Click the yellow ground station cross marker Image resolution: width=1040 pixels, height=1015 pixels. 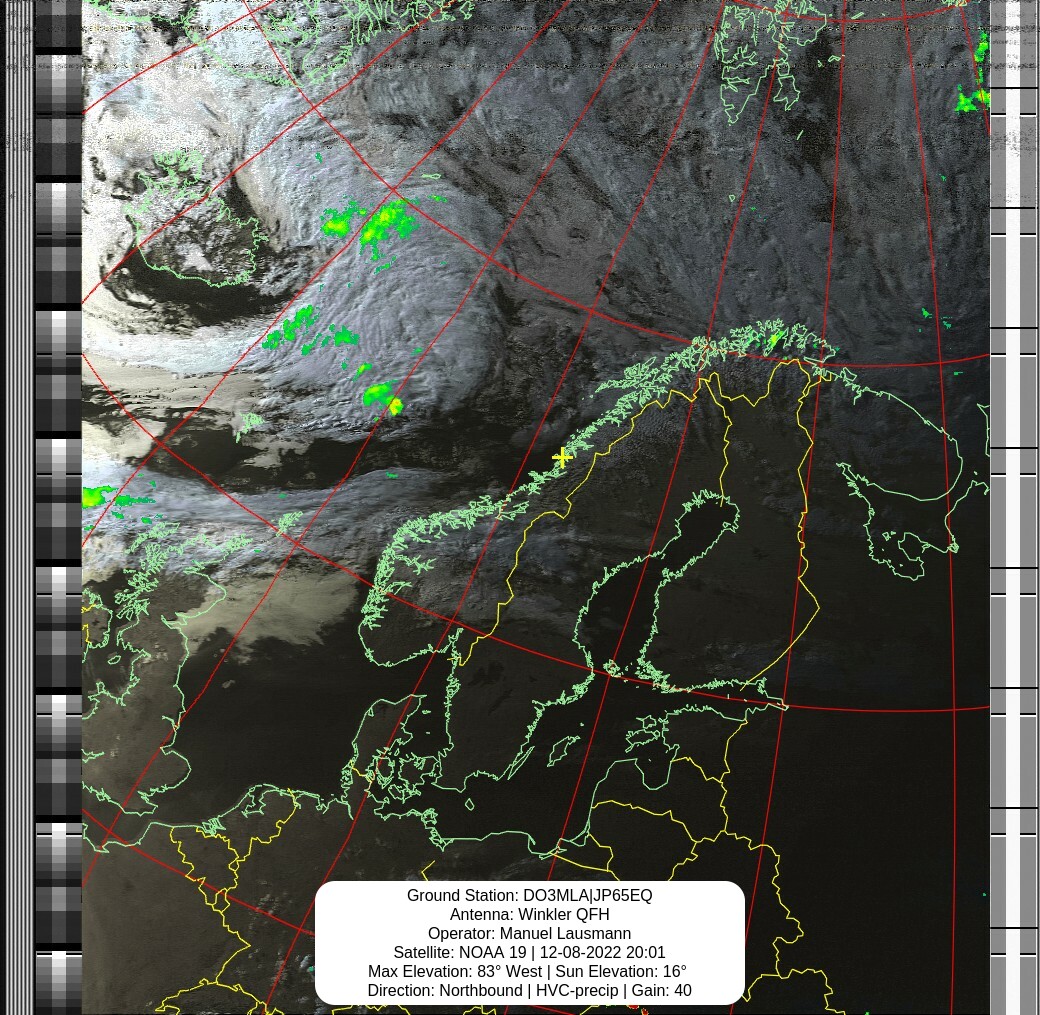coord(562,457)
